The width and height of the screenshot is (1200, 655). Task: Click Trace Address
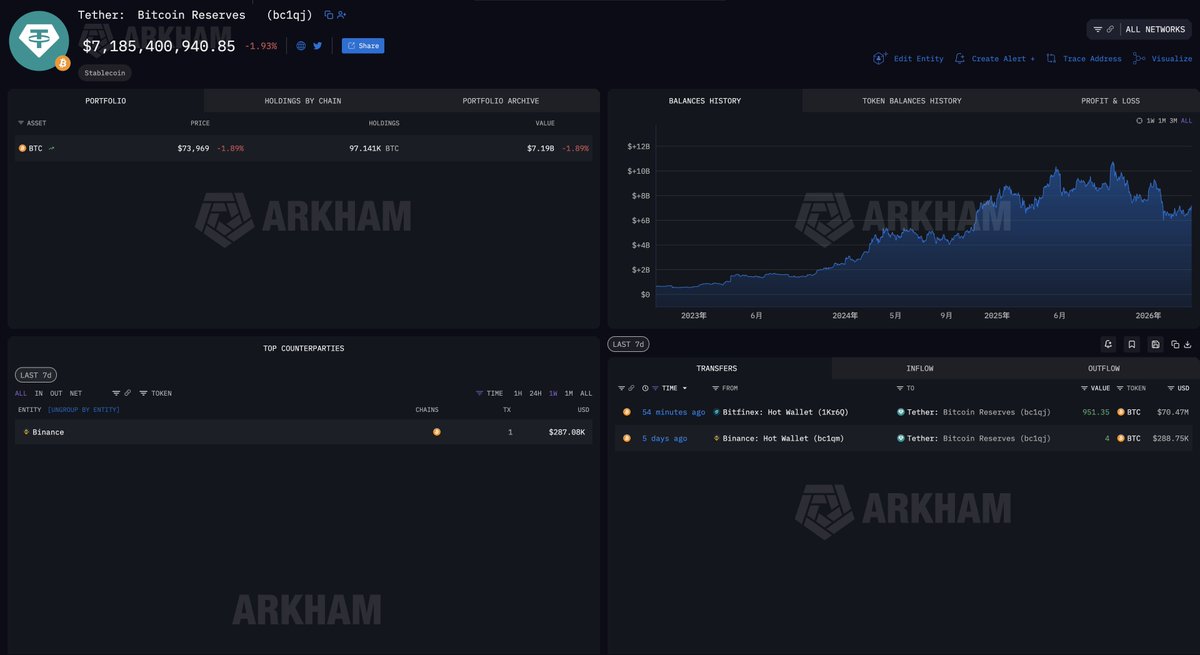click(x=1084, y=59)
